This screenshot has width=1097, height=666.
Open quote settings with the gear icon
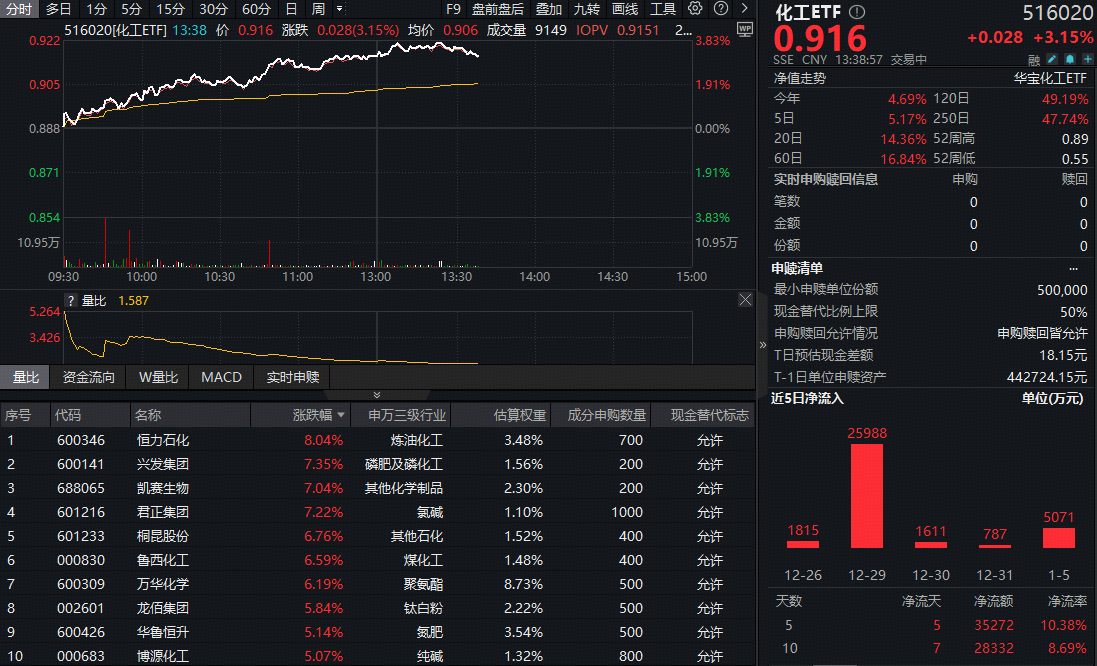pos(694,9)
